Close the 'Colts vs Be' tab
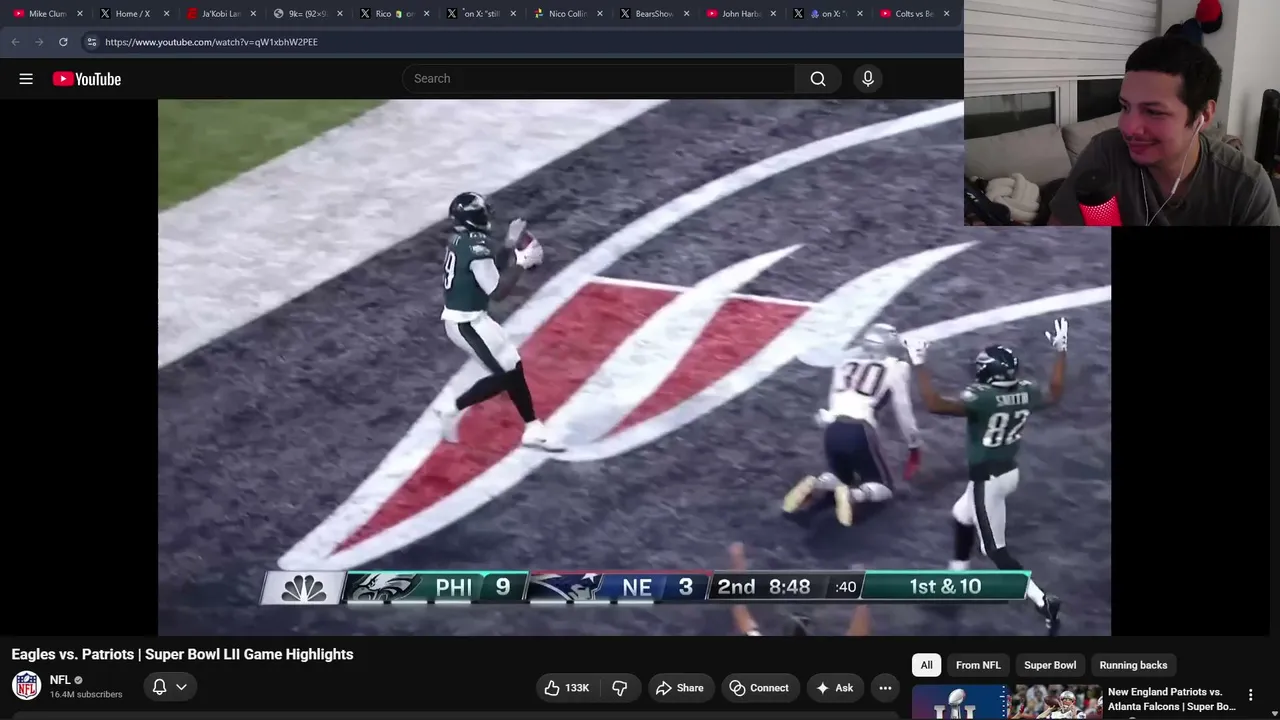 tap(946, 14)
